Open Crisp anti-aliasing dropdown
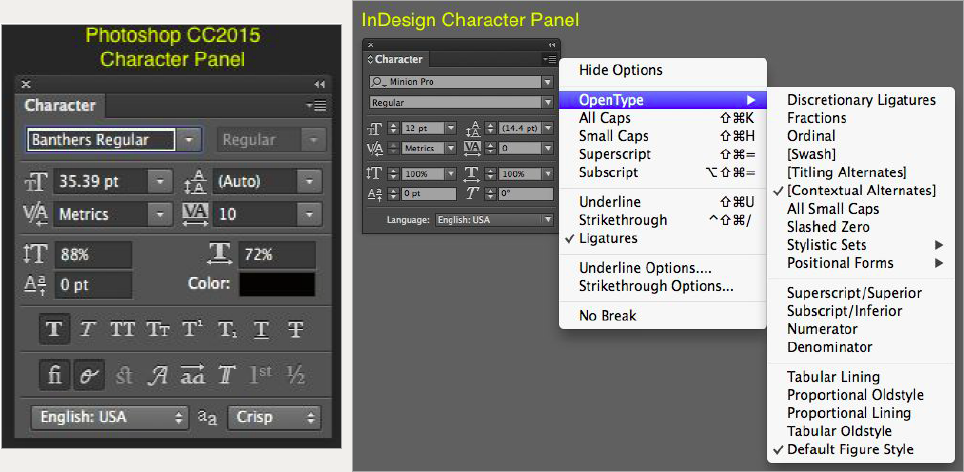This screenshot has width=964, height=472. click(x=274, y=417)
